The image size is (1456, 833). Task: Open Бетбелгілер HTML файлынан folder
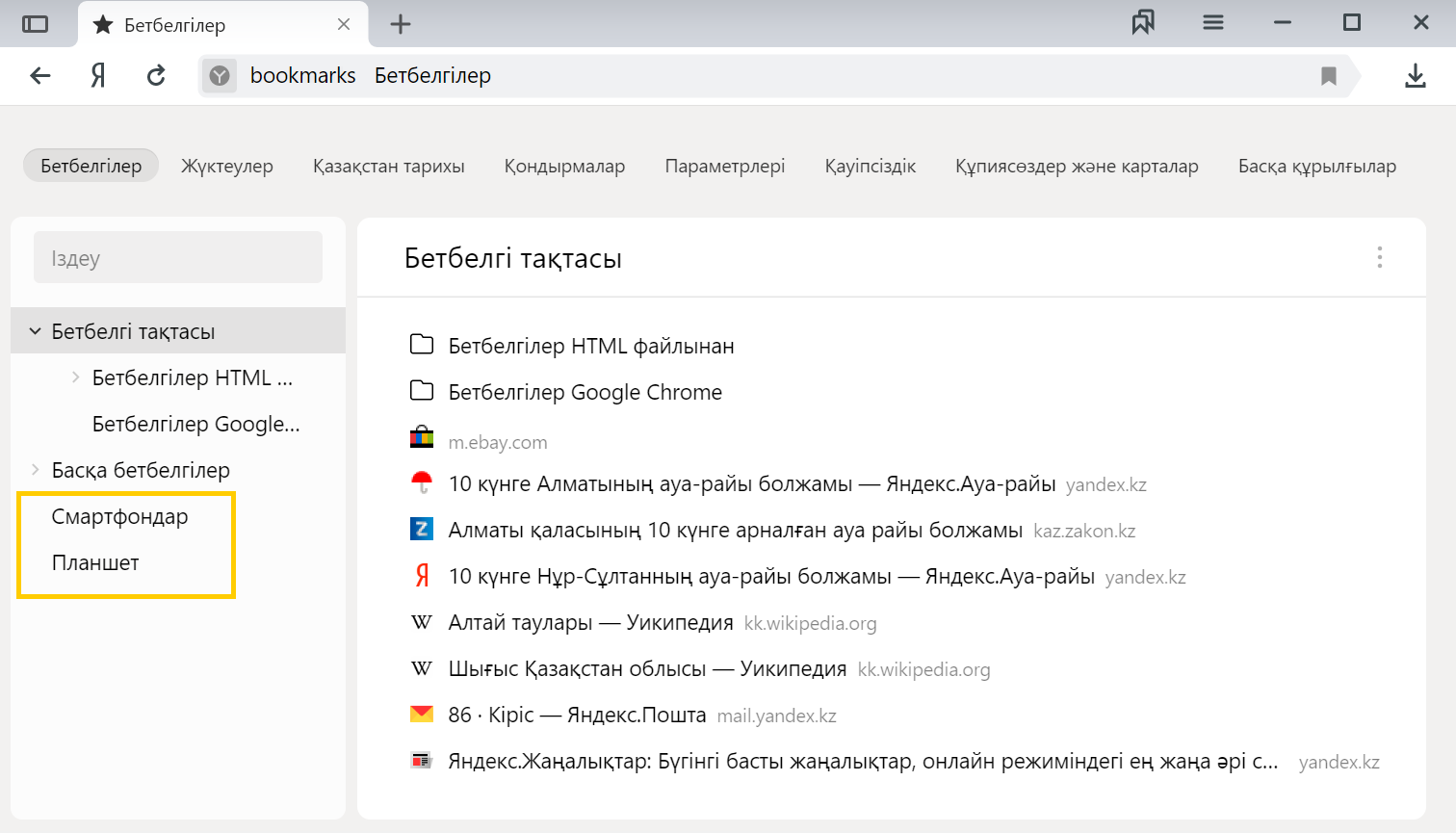pyautogui.click(x=591, y=346)
